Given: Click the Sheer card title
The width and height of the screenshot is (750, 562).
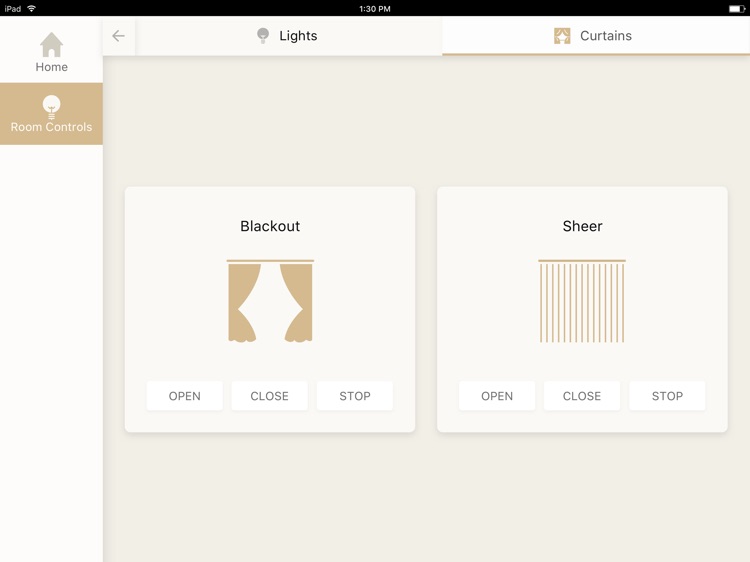Looking at the screenshot, I should tap(583, 226).
